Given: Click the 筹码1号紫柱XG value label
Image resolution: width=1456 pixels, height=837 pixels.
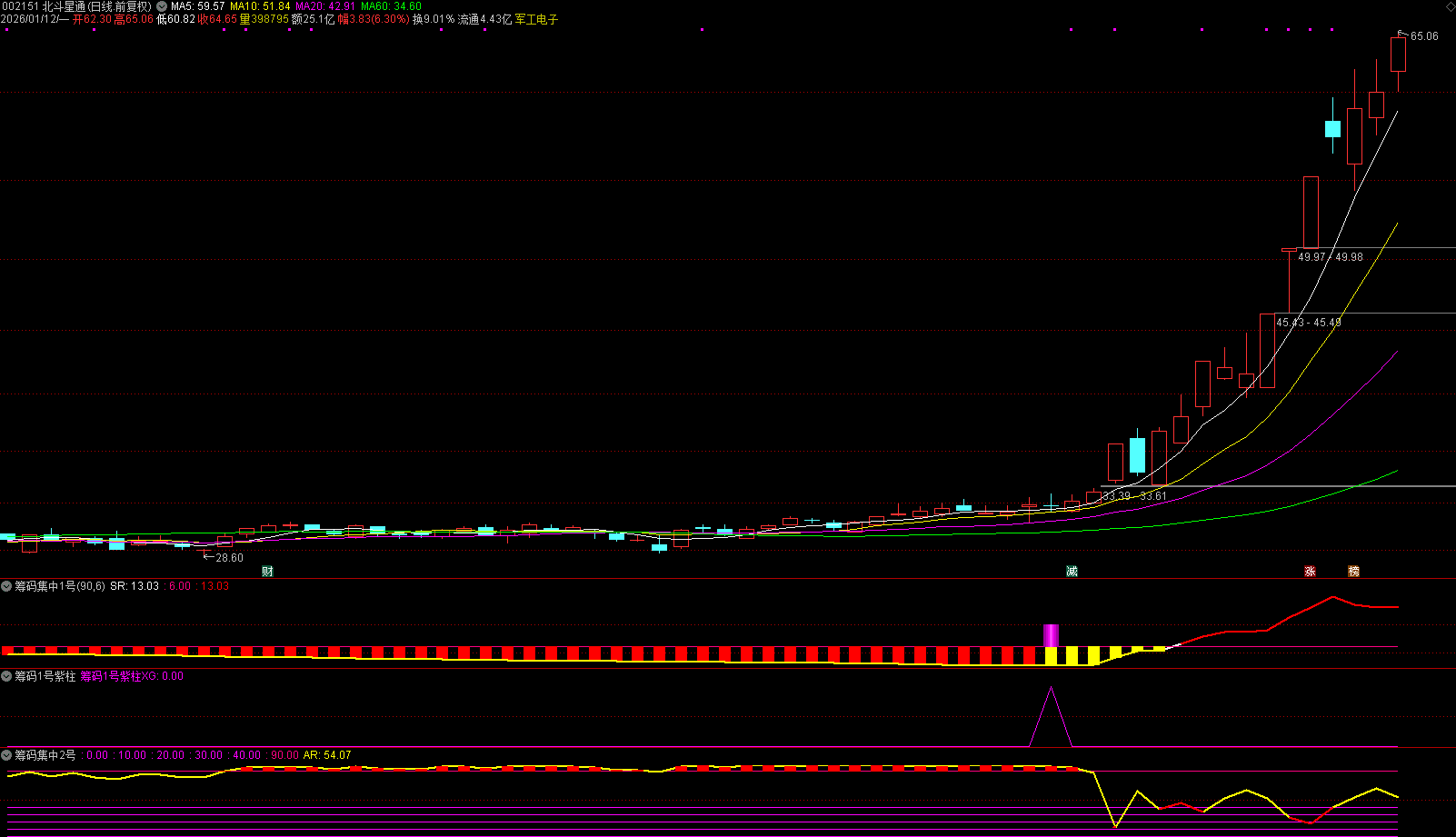Looking at the screenshot, I should point(132,676).
